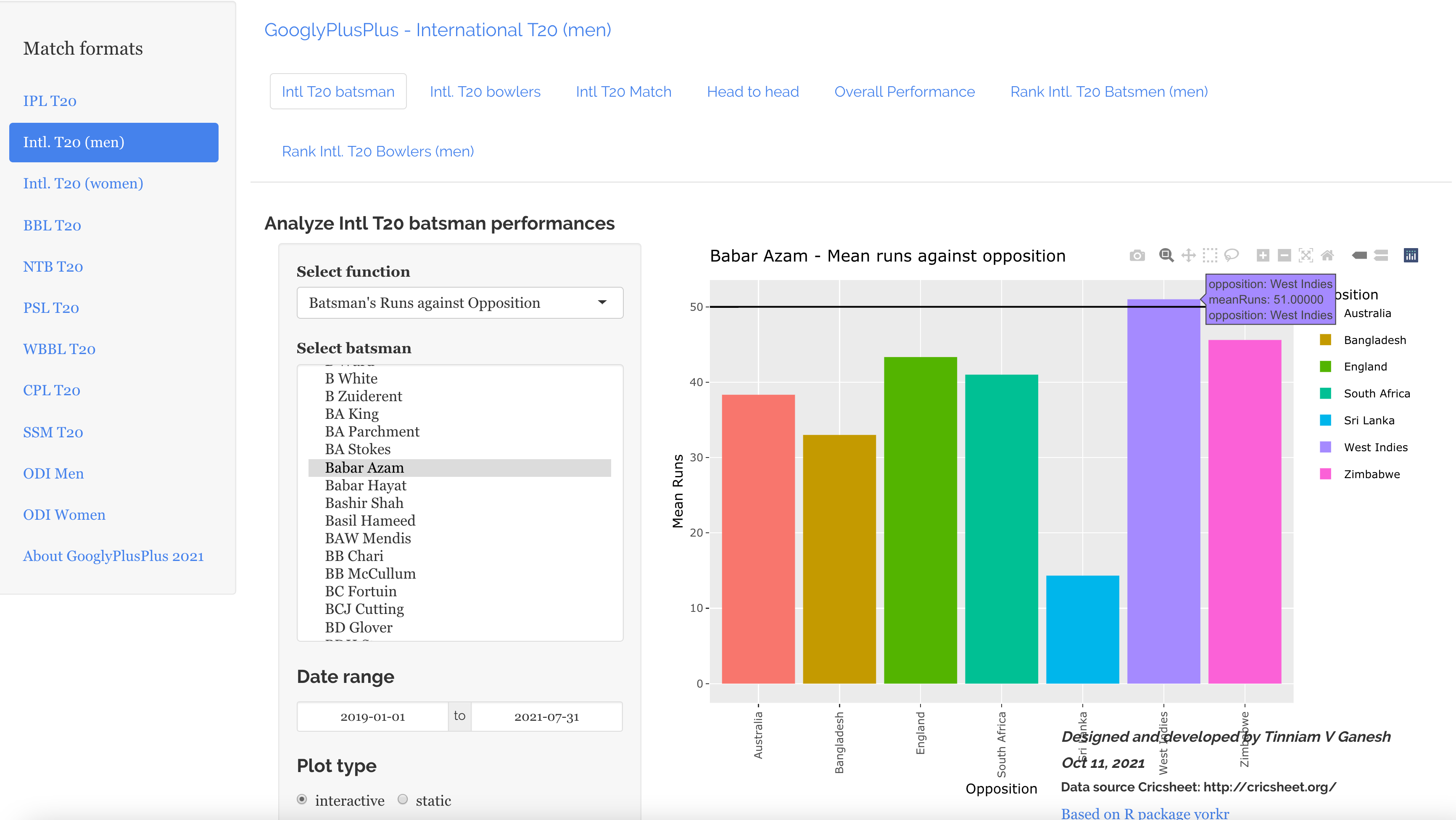Select the pan tool icon
This screenshot has width=1456, height=820.
pos(1189,256)
